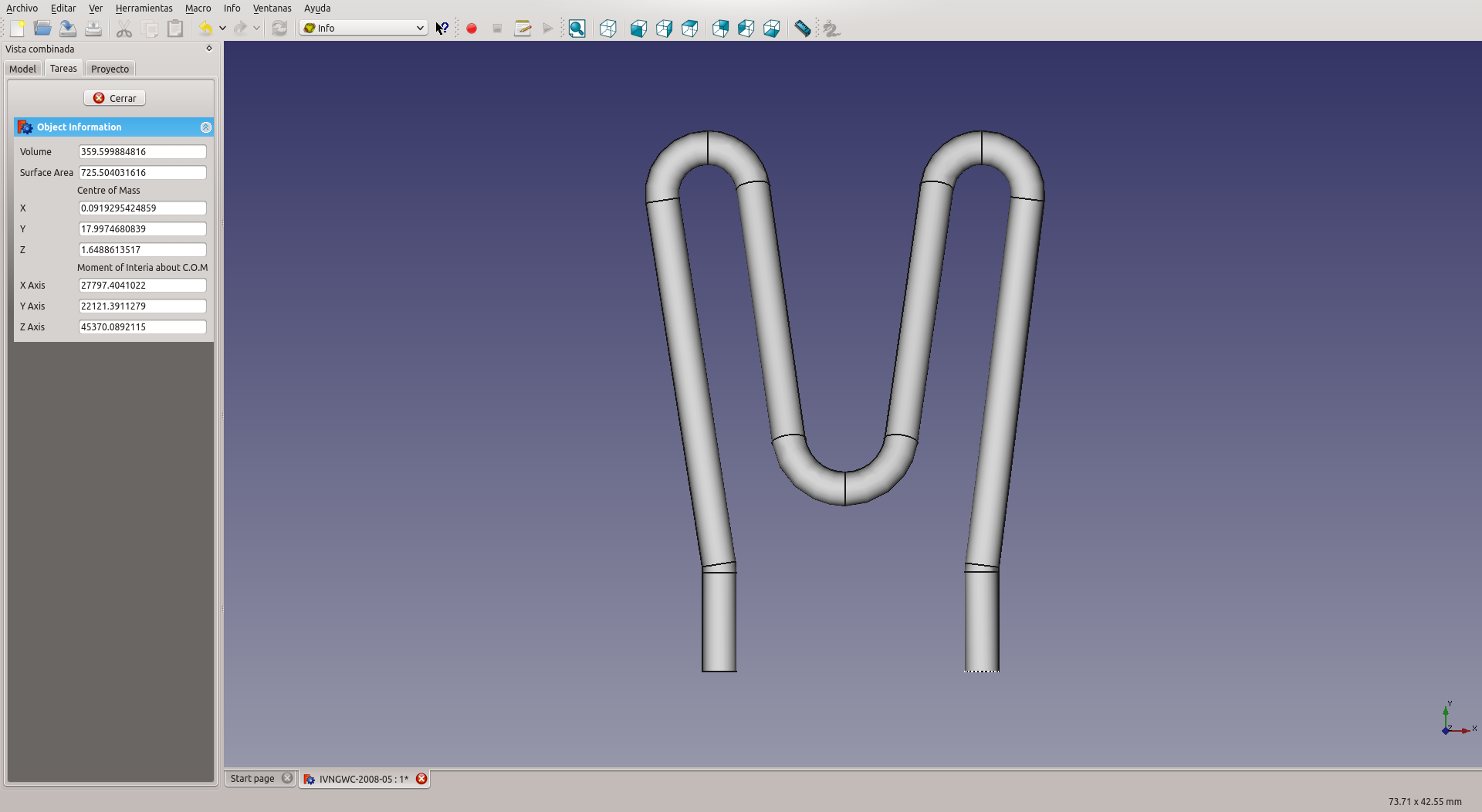1482x812 pixels.
Task: Click the X Axis moment of inertia field
Action: tap(142, 286)
